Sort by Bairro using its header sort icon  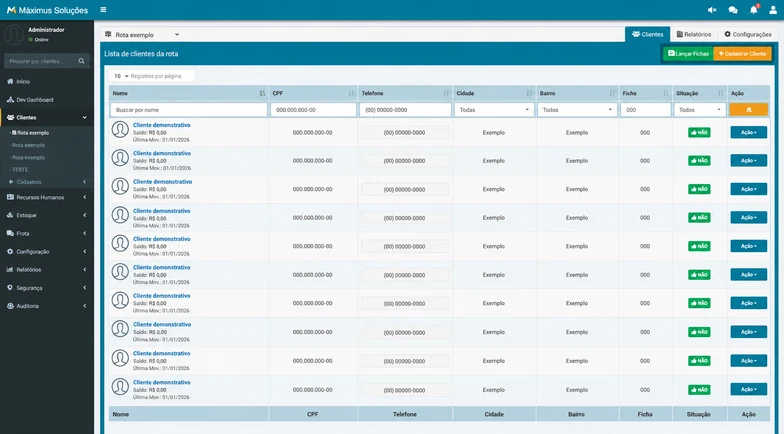point(612,94)
